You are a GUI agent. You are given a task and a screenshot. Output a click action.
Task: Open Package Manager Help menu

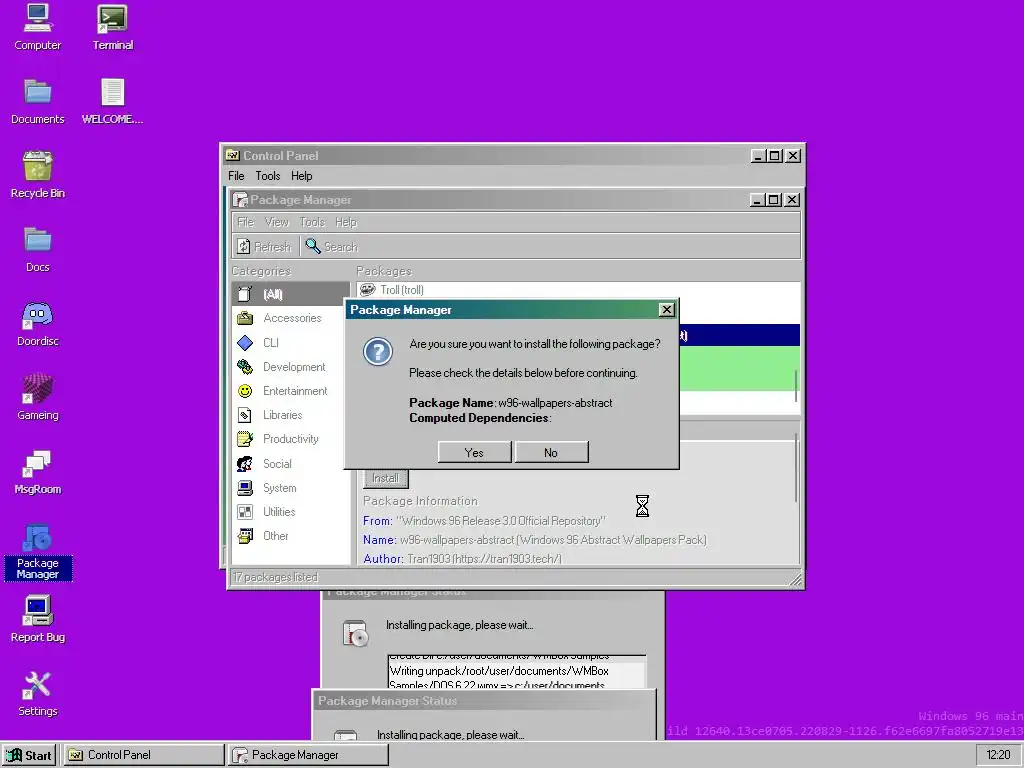[346, 222]
